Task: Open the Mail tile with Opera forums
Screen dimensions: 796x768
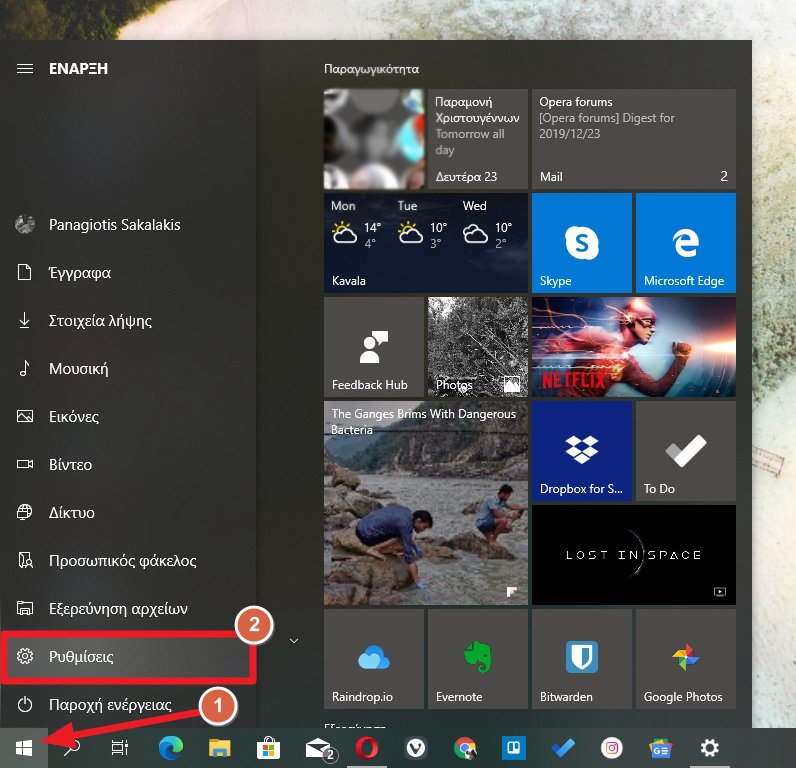Action: click(633, 139)
